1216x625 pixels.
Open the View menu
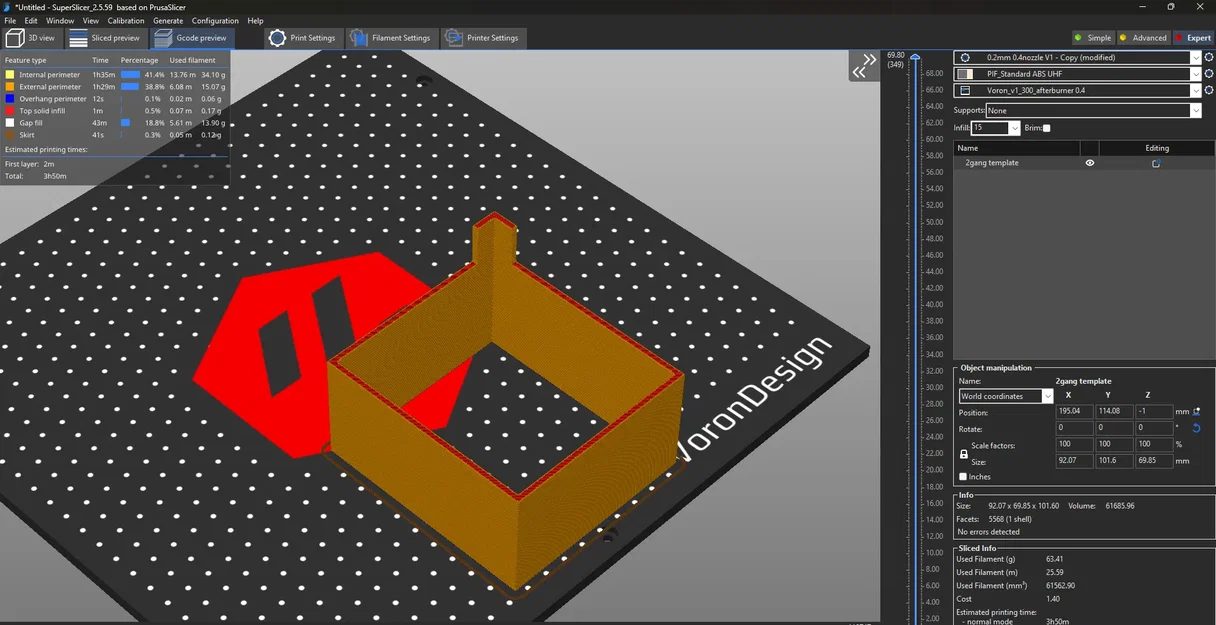point(91,20)
